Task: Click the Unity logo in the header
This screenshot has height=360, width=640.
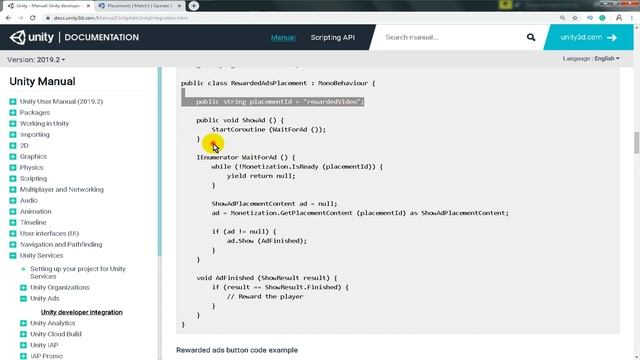Action: point(31,37)
